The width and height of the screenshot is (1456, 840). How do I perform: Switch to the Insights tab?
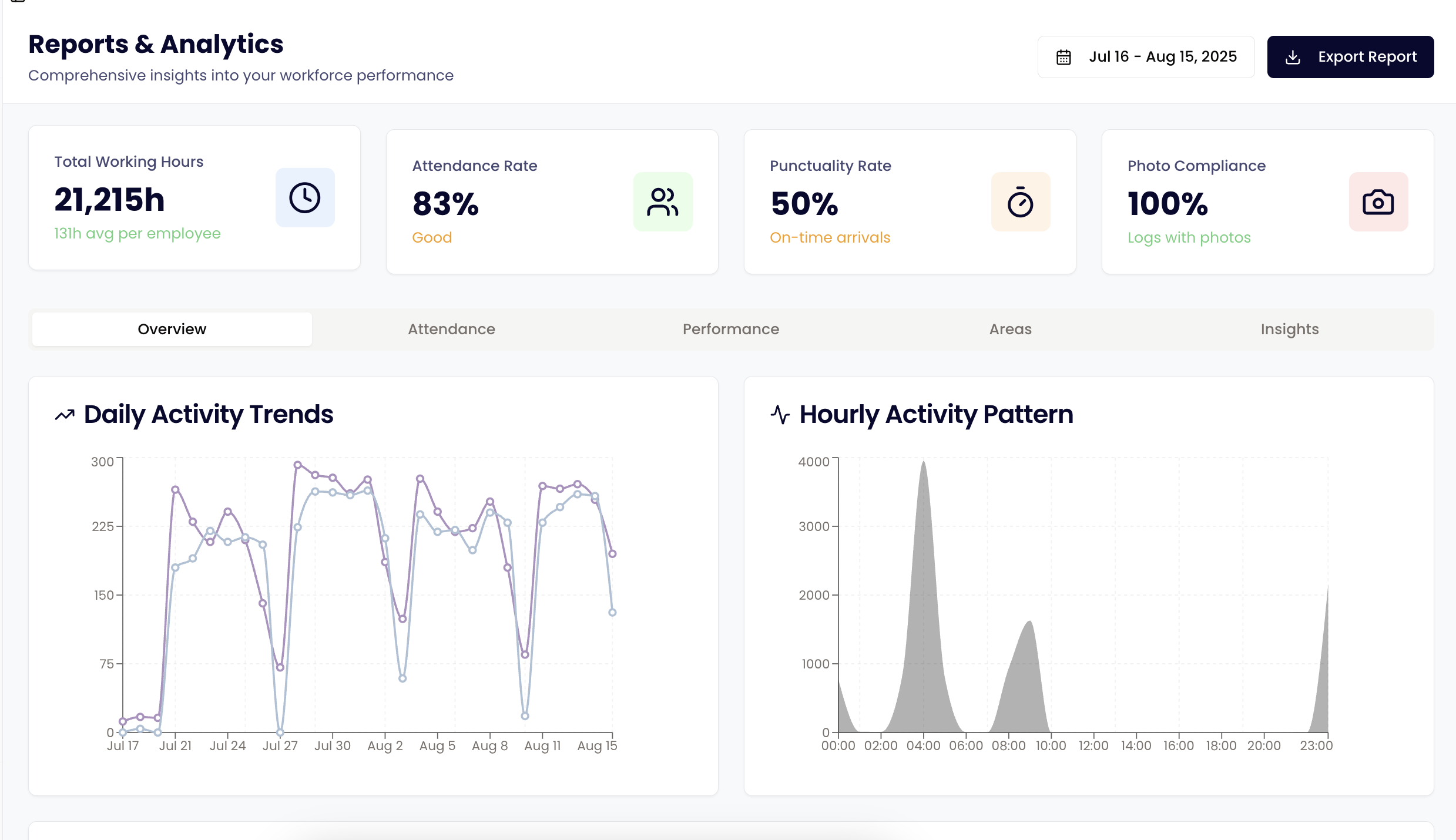click(1289, 329)
